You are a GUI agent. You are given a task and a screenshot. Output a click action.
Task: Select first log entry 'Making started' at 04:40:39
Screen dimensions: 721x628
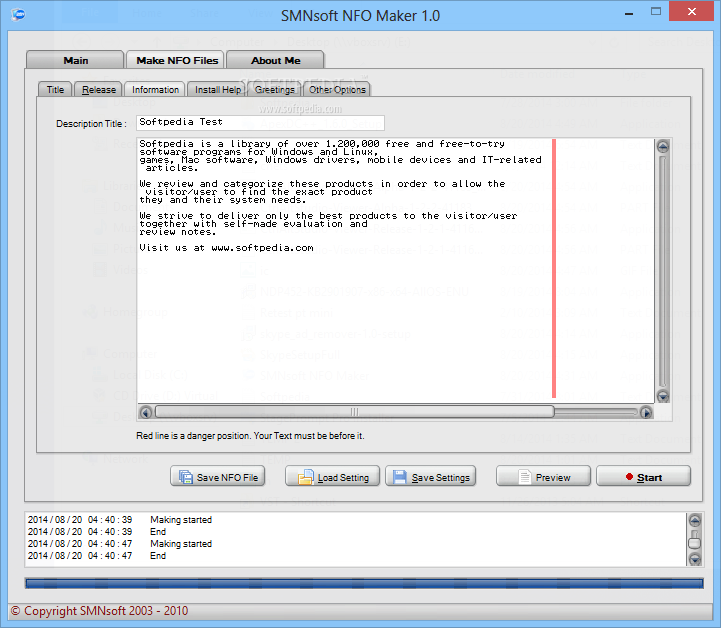[120, 520]
